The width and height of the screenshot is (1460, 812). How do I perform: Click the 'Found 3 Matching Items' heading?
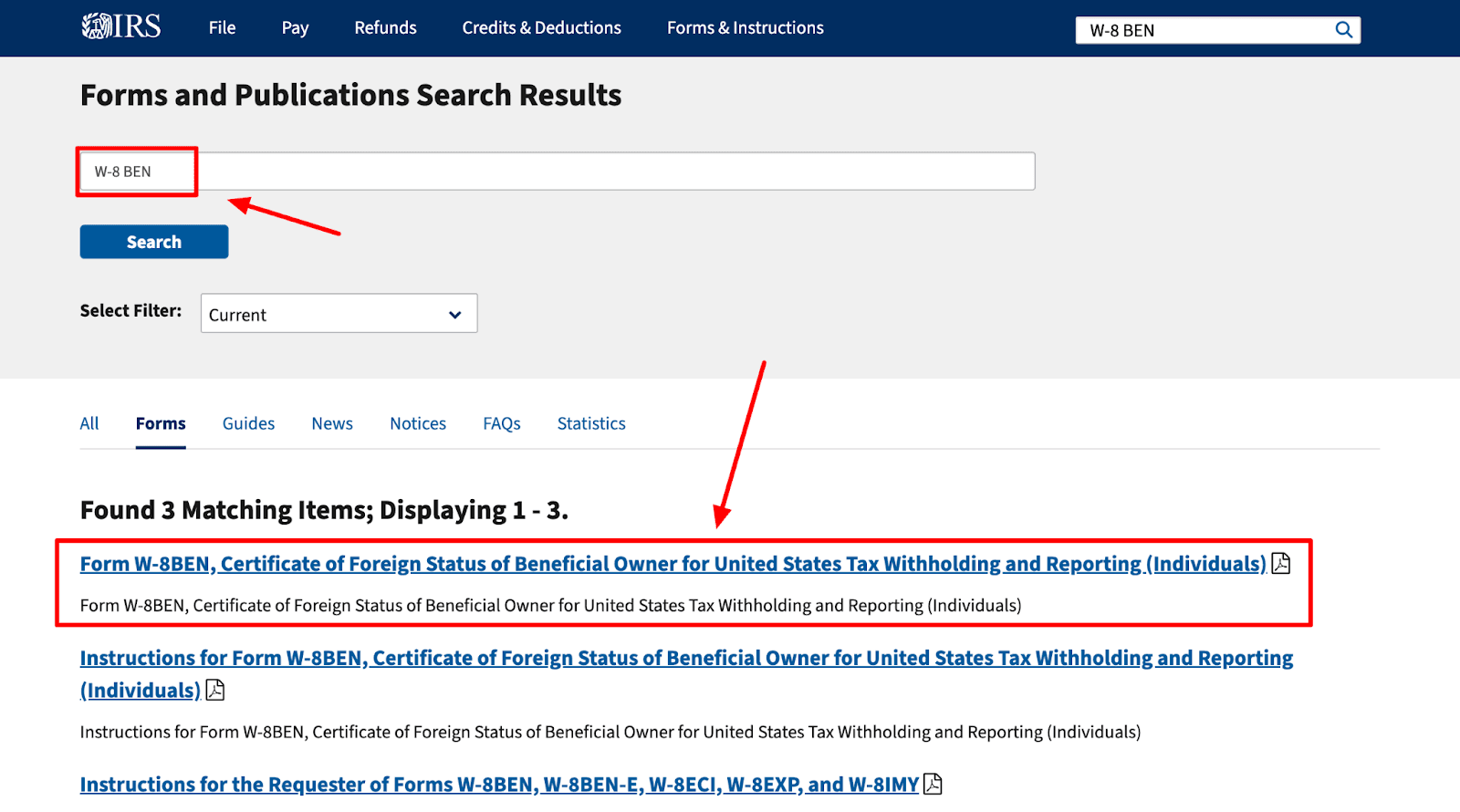[324, 510]
